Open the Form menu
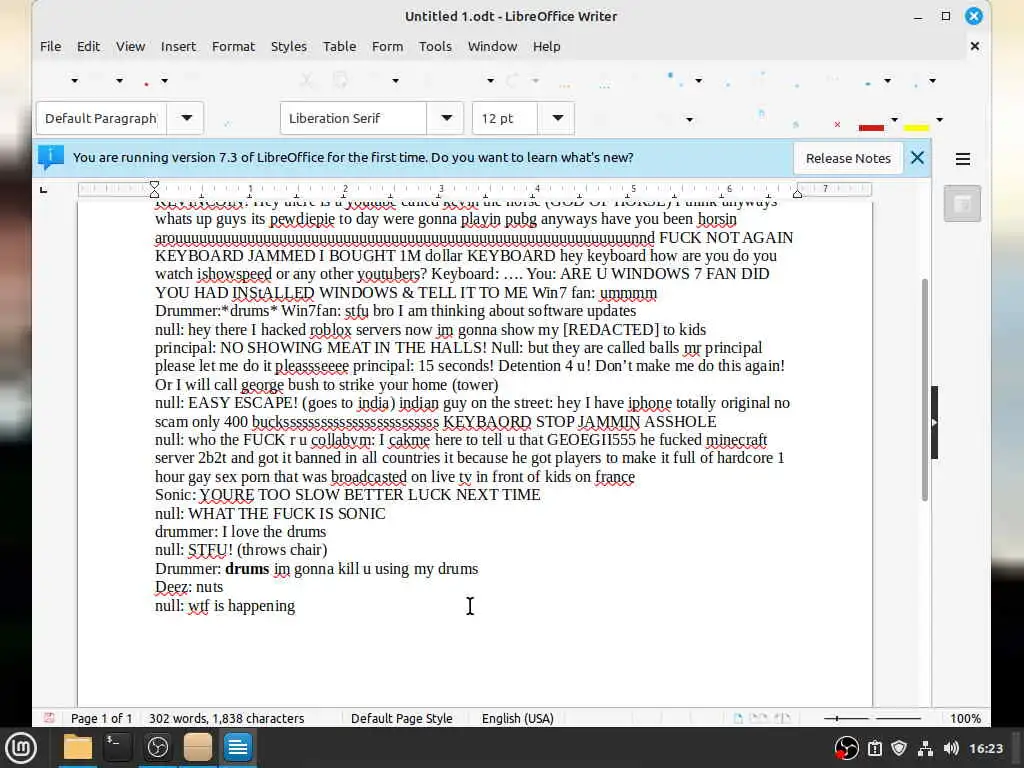Viewport: 1024px width, 768px height. 387,46
